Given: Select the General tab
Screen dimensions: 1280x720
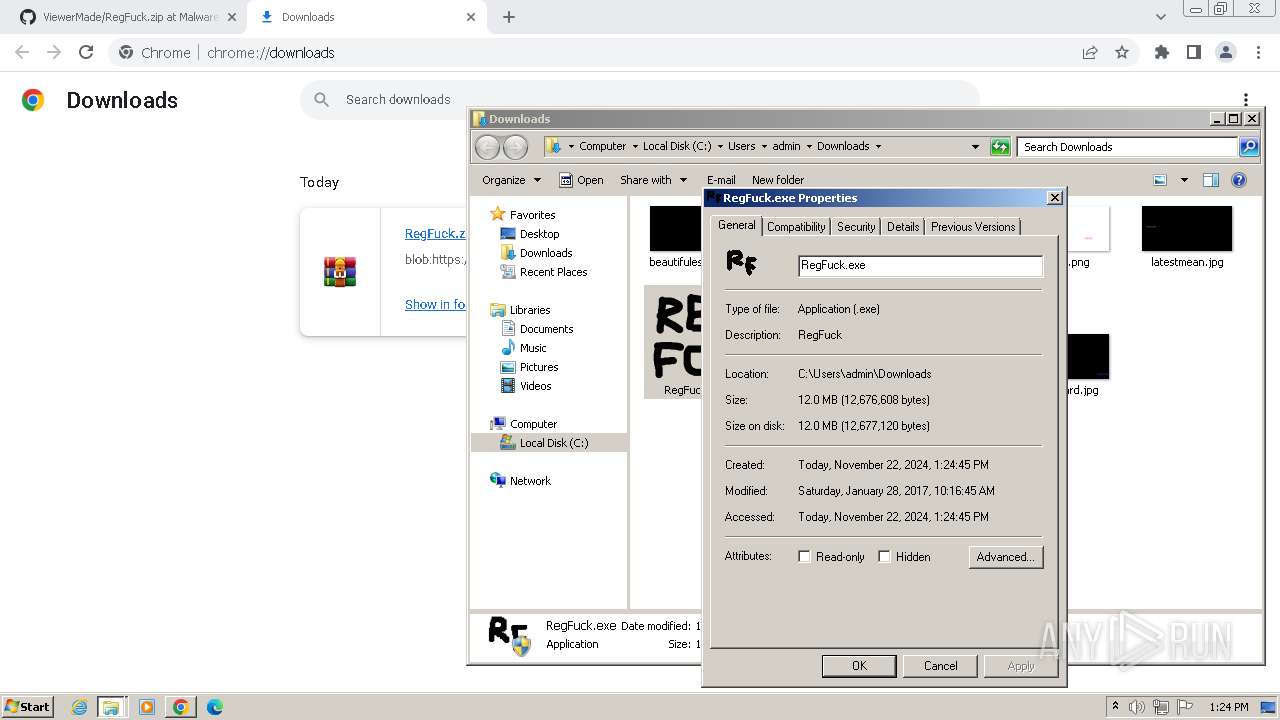Looking at the screenshot, I should (x=737, y=226).
